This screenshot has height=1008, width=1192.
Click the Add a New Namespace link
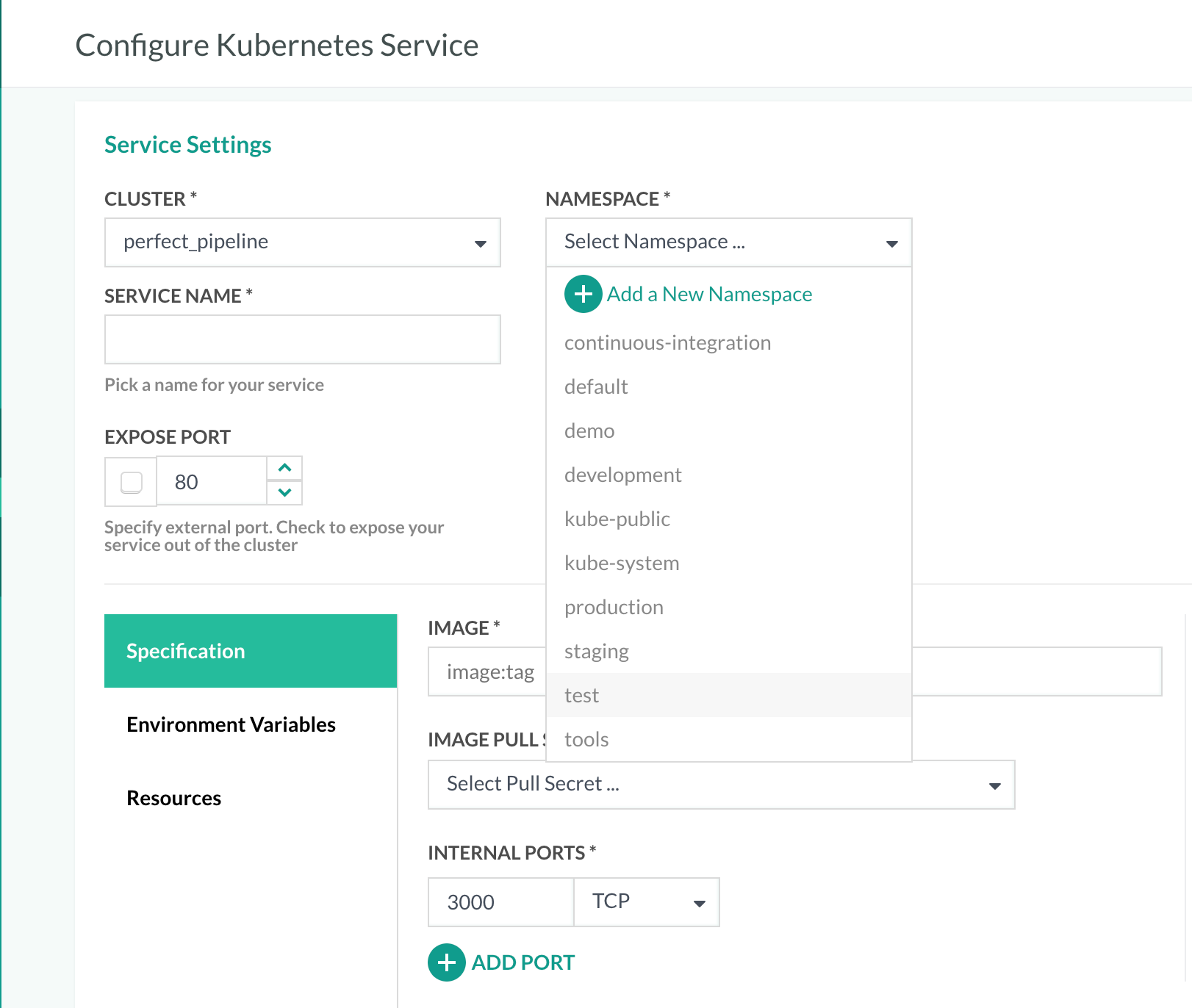coord(709,294)
